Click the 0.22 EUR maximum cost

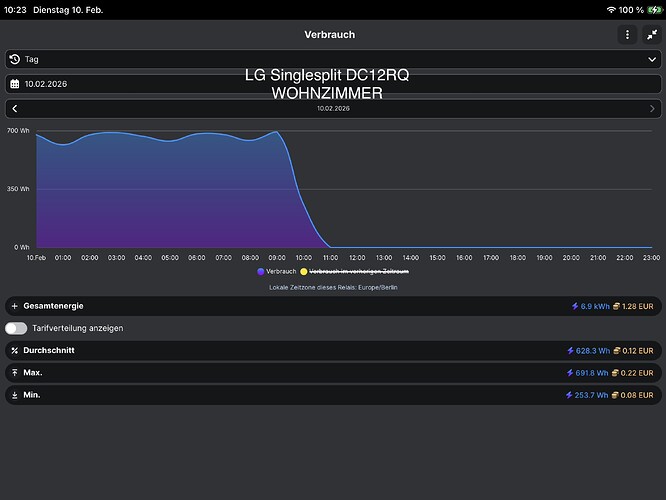(x=637, y=373)
